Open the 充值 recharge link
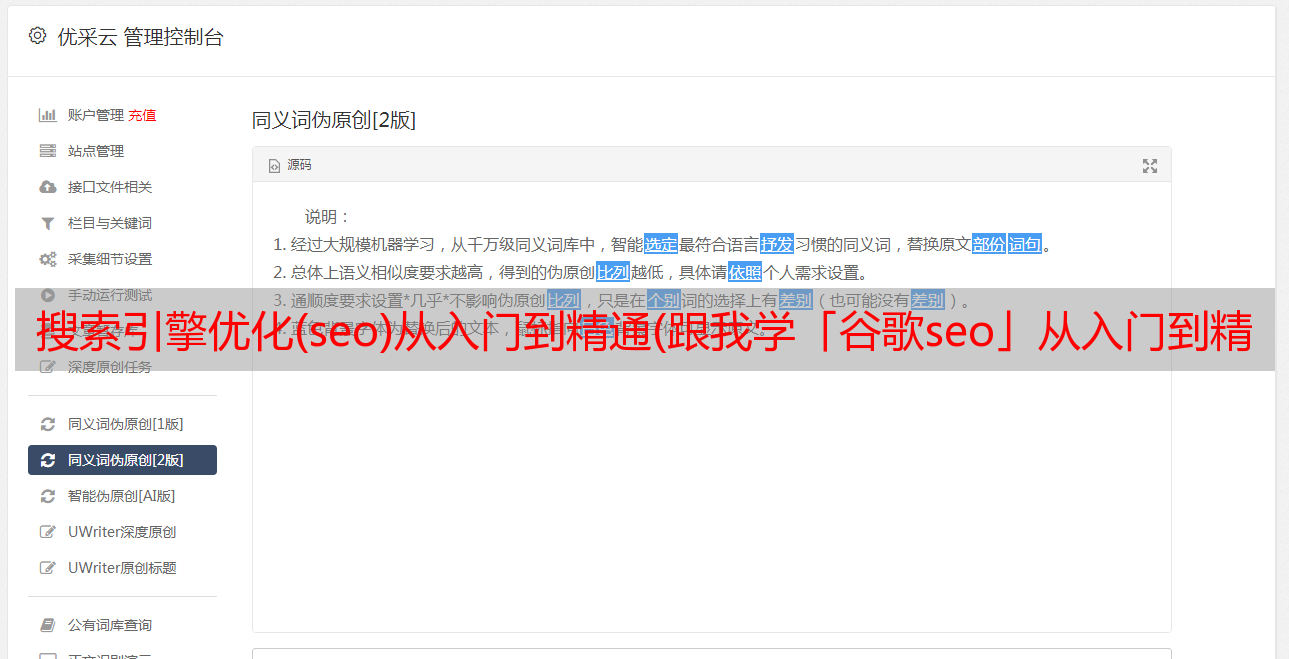The image size is (1289, 659). [x=142, y=115]
